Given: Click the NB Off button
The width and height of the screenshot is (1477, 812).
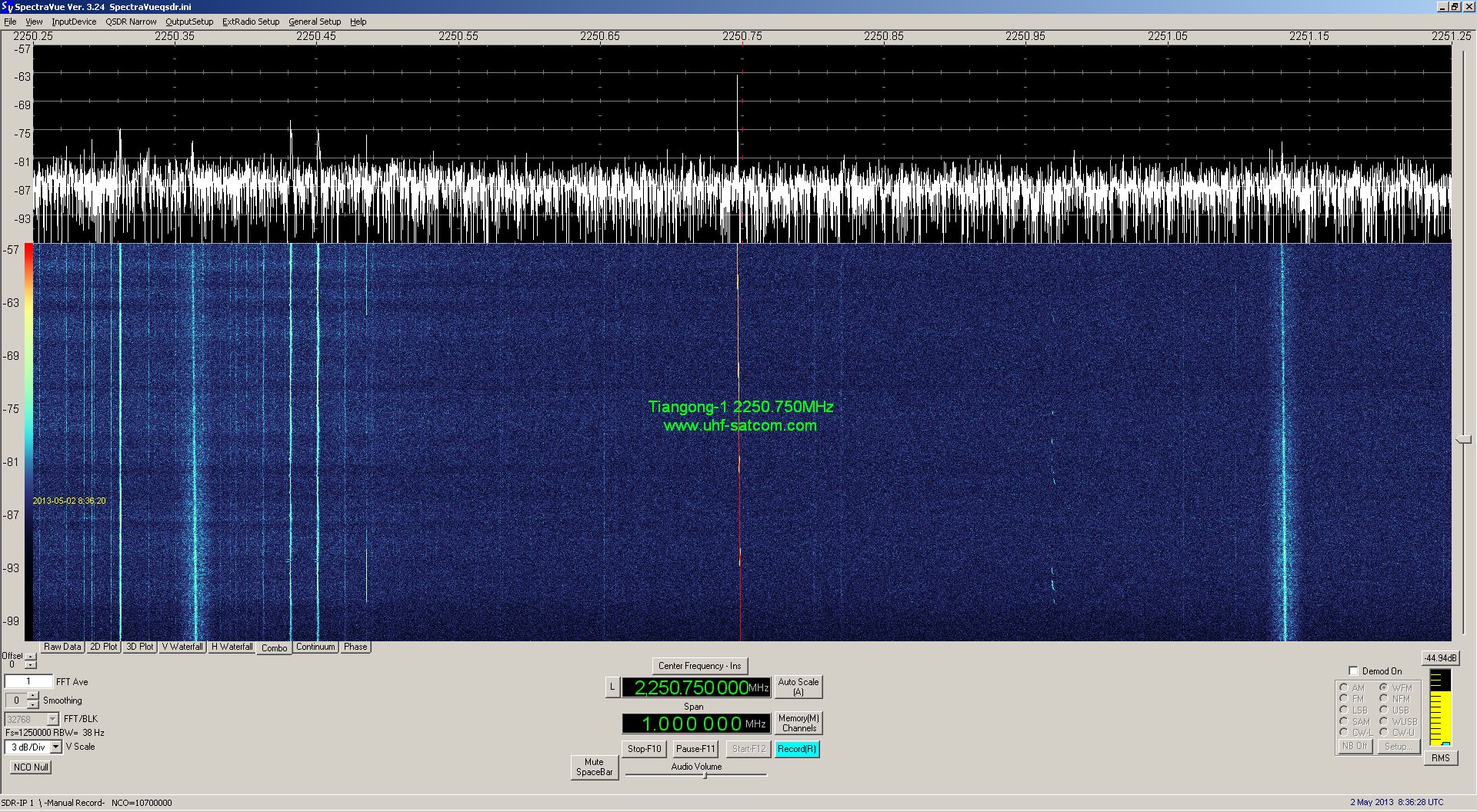Looking at the screenshot, I should click(1355, 747).
